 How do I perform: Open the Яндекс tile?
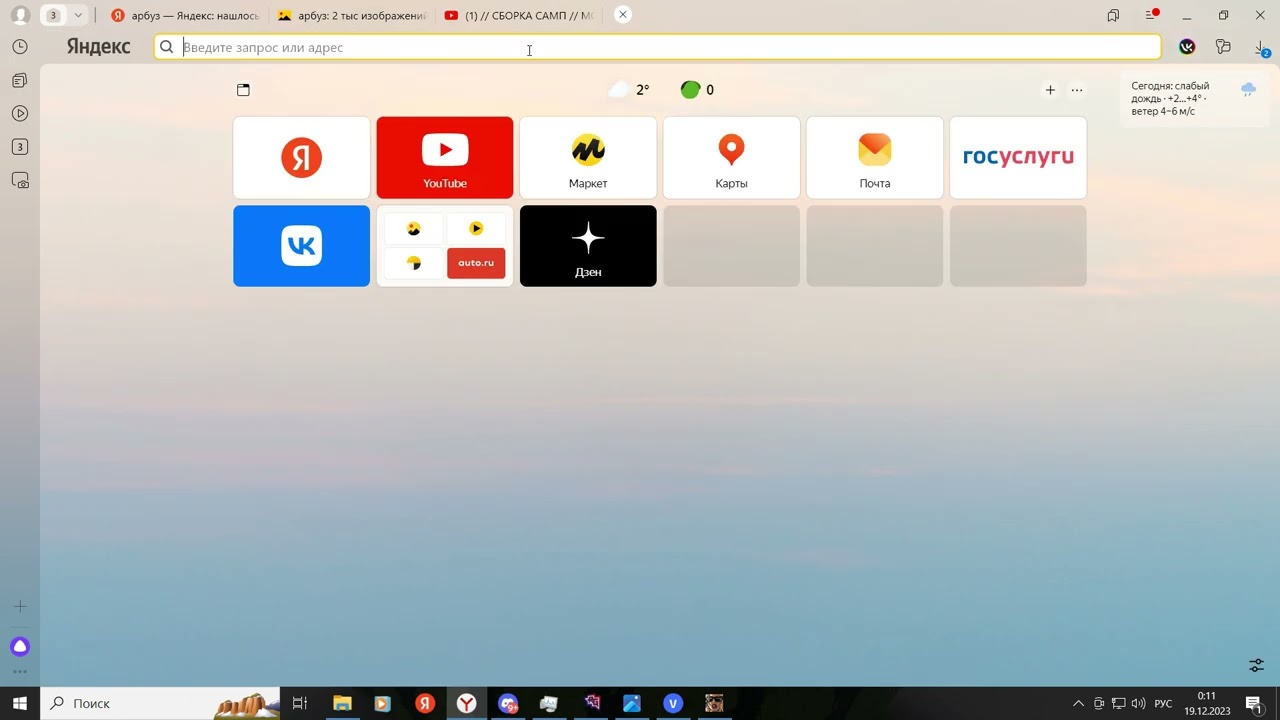pos(301,157)
